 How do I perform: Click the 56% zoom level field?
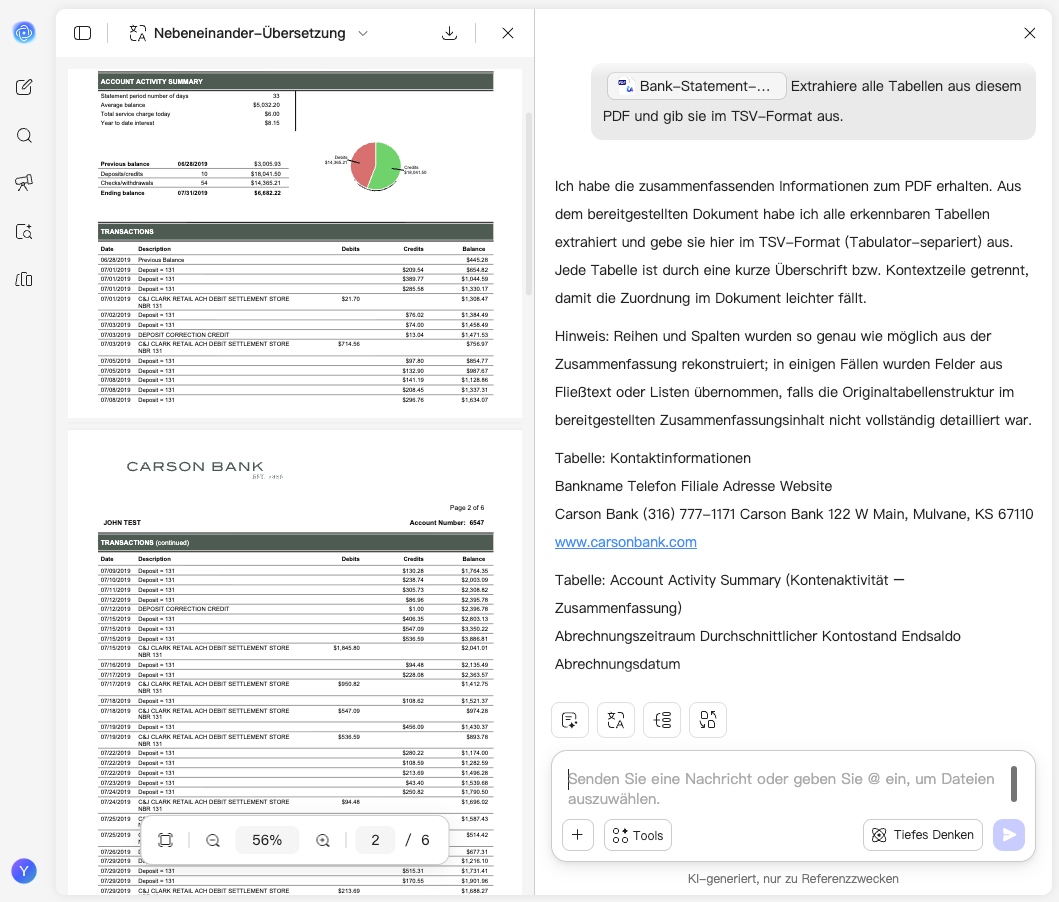click(267, 840)
